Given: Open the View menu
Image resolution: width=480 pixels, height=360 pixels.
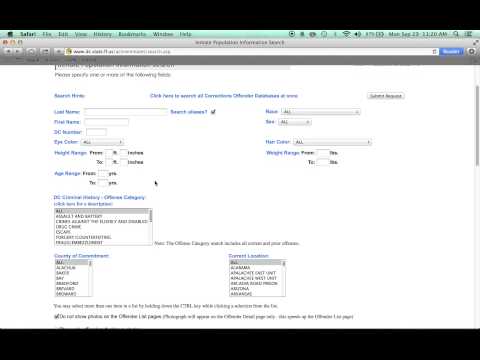Looking at the screenshot, I should coord(81,34).
